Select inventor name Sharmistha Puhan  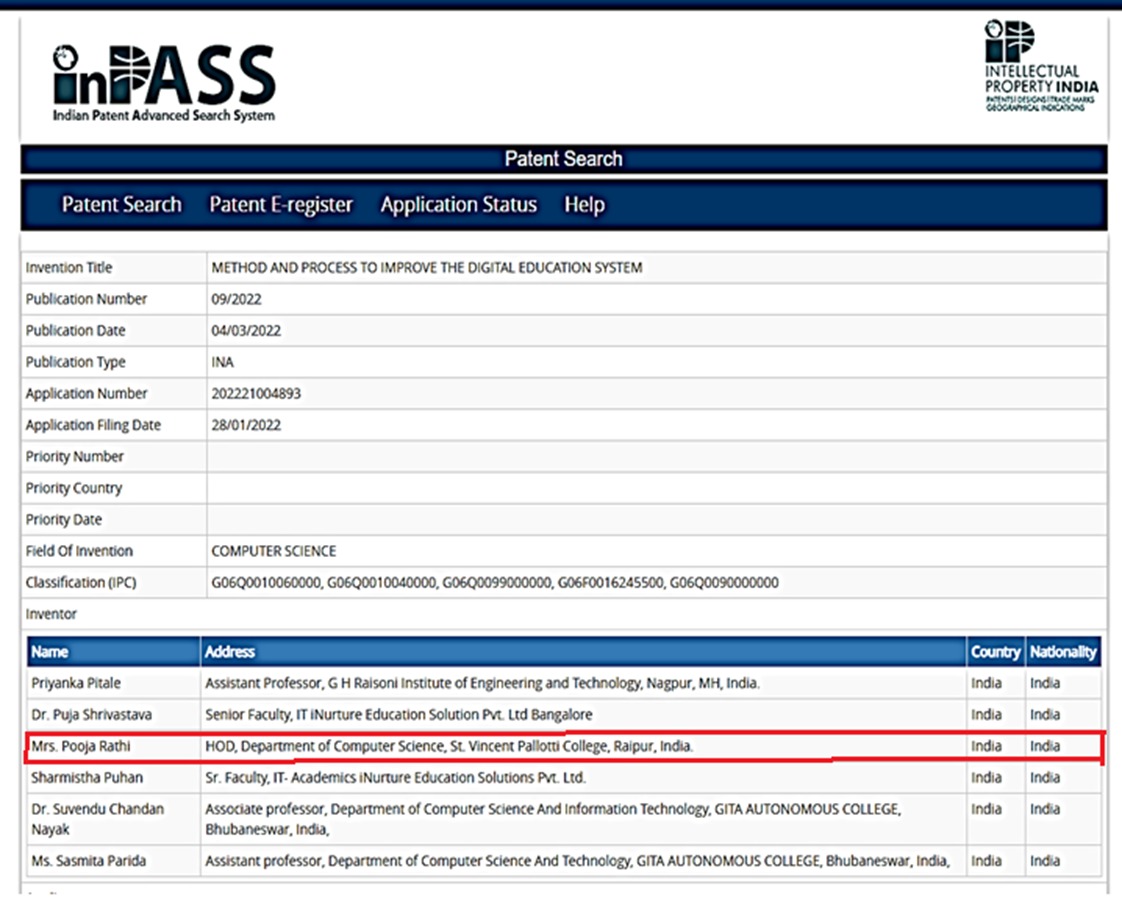coord(87,778)
